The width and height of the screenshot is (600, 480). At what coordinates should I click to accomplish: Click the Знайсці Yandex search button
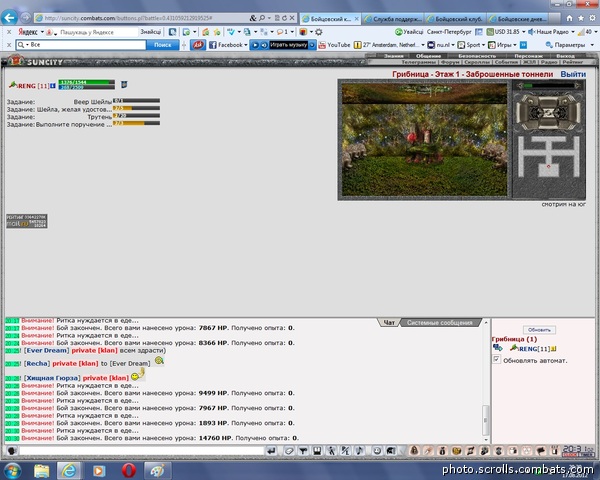[x=150, y=32]
